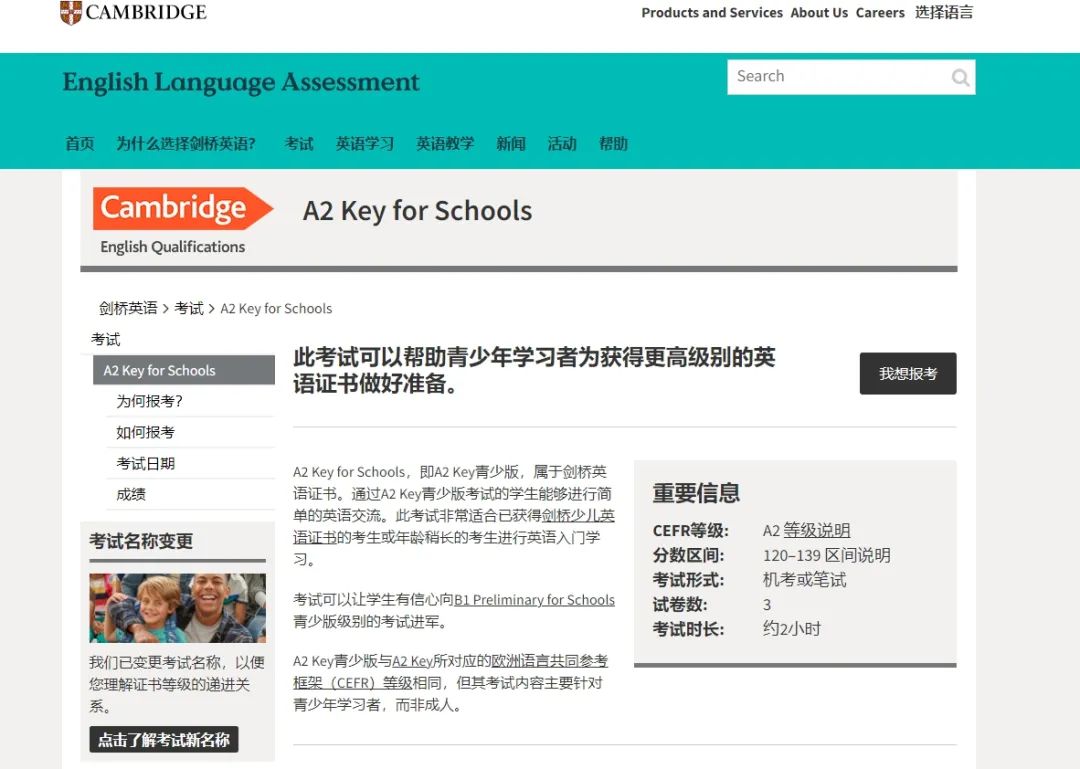Click the 机考或笔试 value

pyautogui.click(x=804, y=580)
